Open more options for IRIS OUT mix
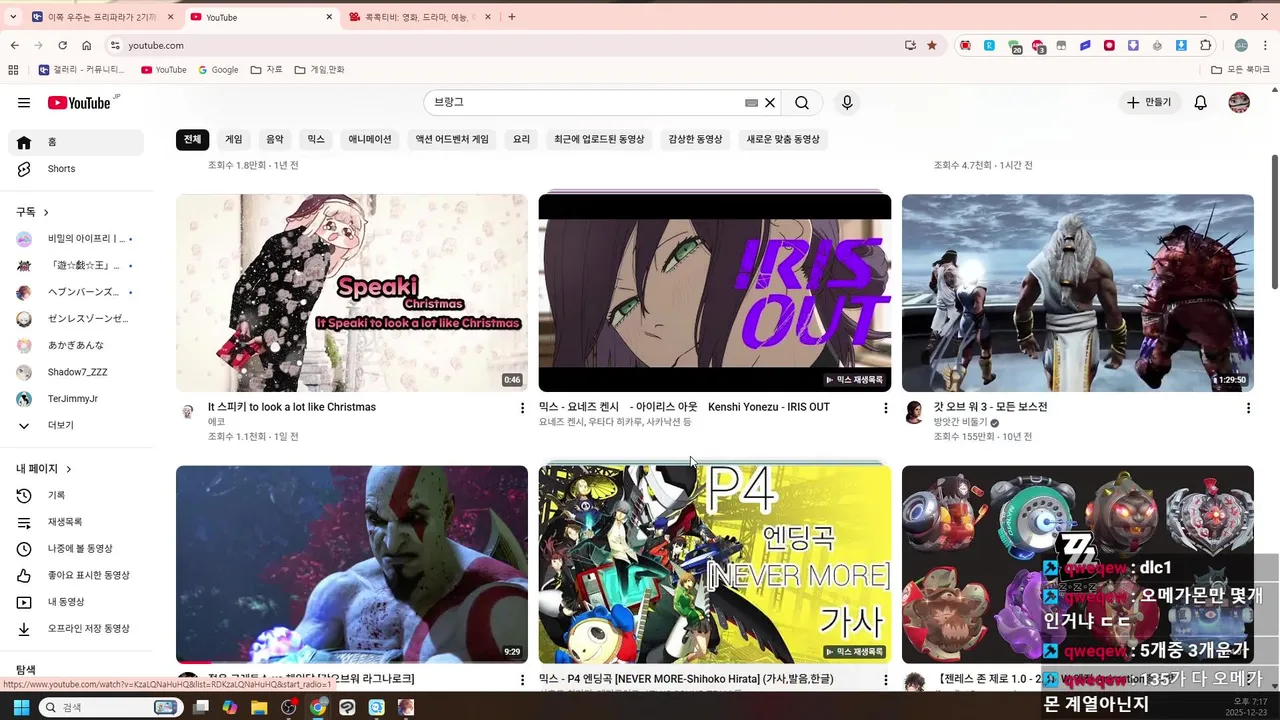Screen dimensions: 1280x720 pos(885,408)
